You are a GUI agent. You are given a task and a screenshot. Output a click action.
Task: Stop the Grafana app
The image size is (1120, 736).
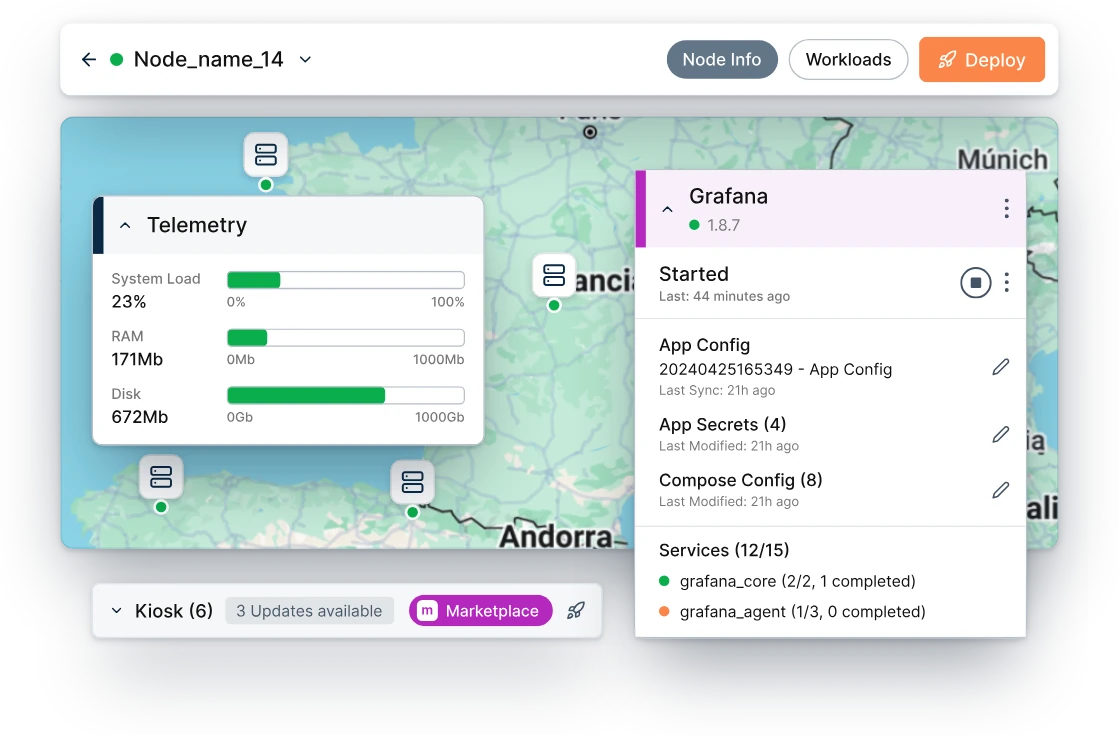tap(975, 282)
